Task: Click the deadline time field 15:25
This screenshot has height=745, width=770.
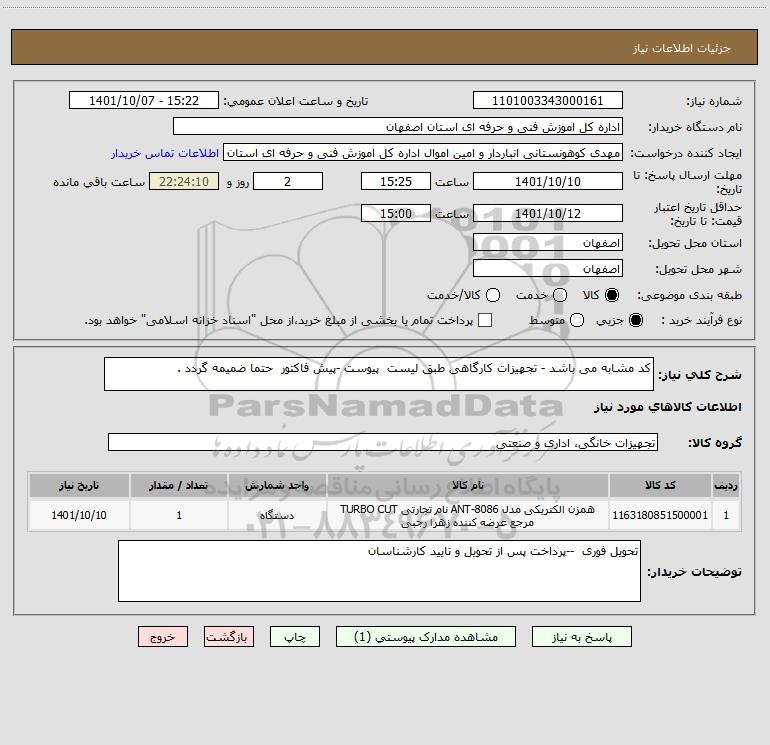Action: pyautogui.click(x=396, y=181)
